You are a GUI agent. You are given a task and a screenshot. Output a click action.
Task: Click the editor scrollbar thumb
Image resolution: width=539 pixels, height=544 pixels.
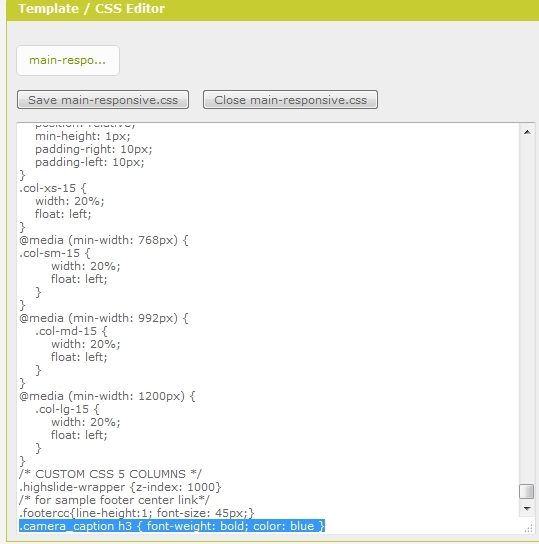tap(527, 491)
